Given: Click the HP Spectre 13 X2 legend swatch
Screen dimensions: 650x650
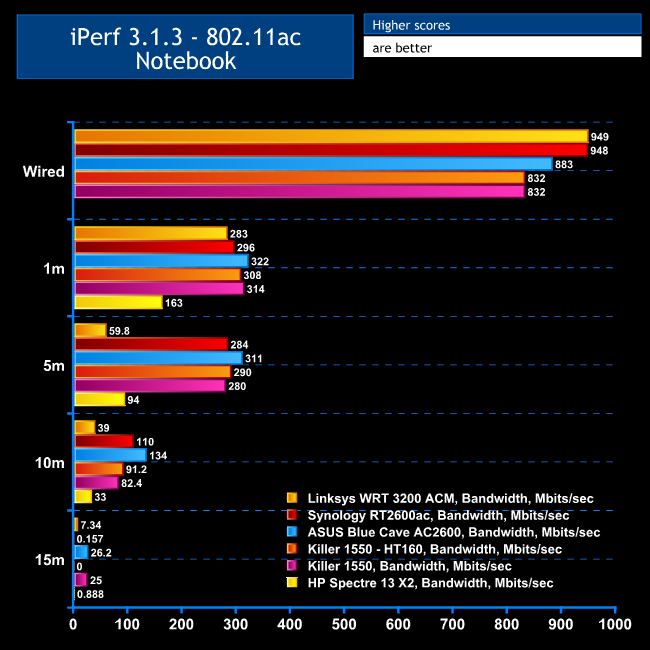Looking at the screenshot, I should [x=292, y=583].
